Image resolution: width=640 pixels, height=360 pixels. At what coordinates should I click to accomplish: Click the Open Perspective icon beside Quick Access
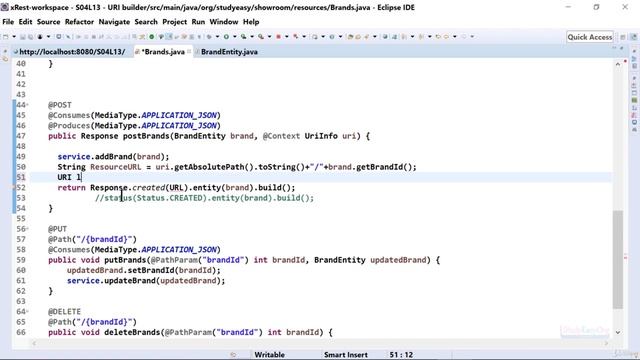(623, 37)
